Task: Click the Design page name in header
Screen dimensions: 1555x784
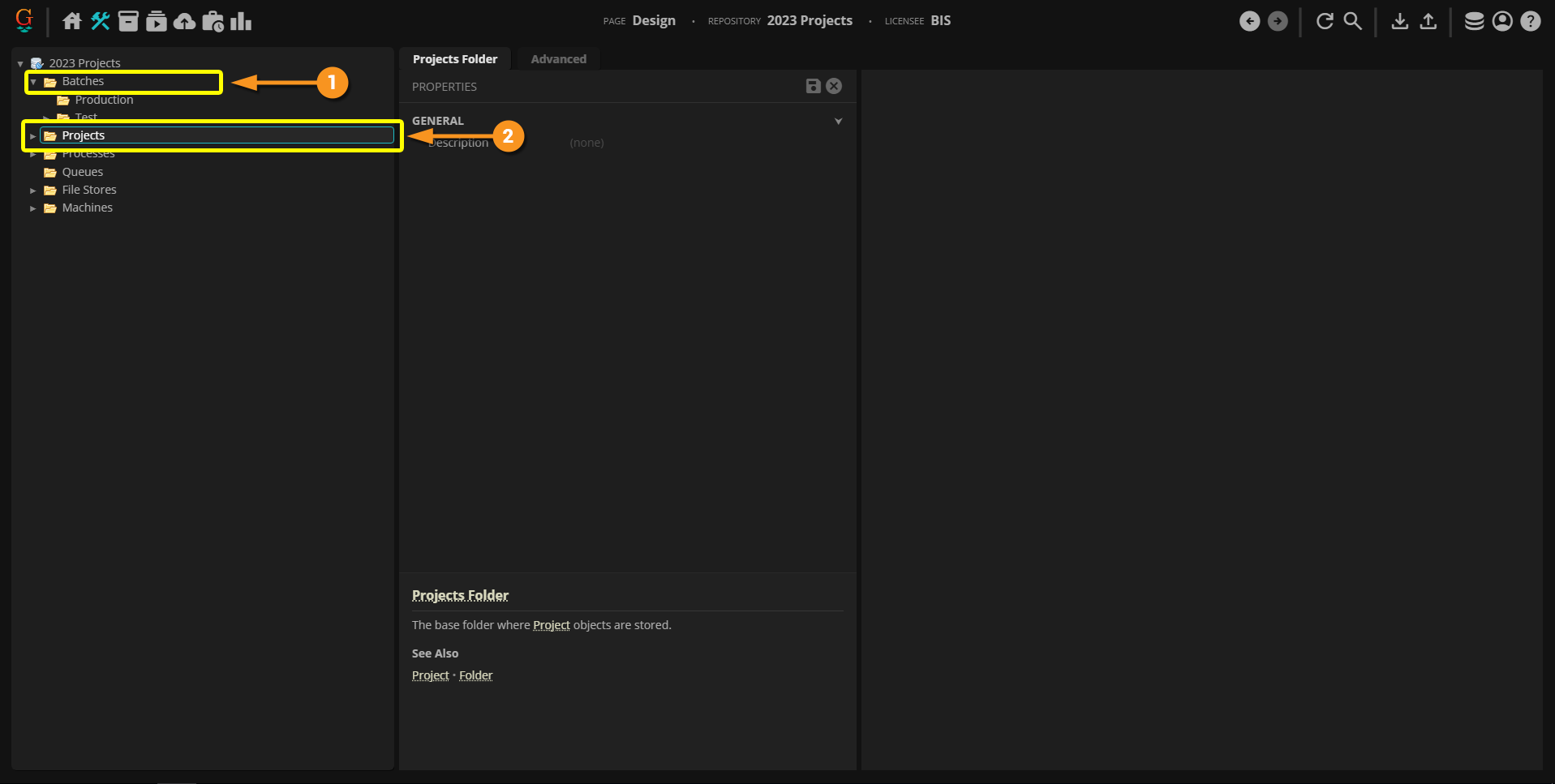Action: coord(654,21)
